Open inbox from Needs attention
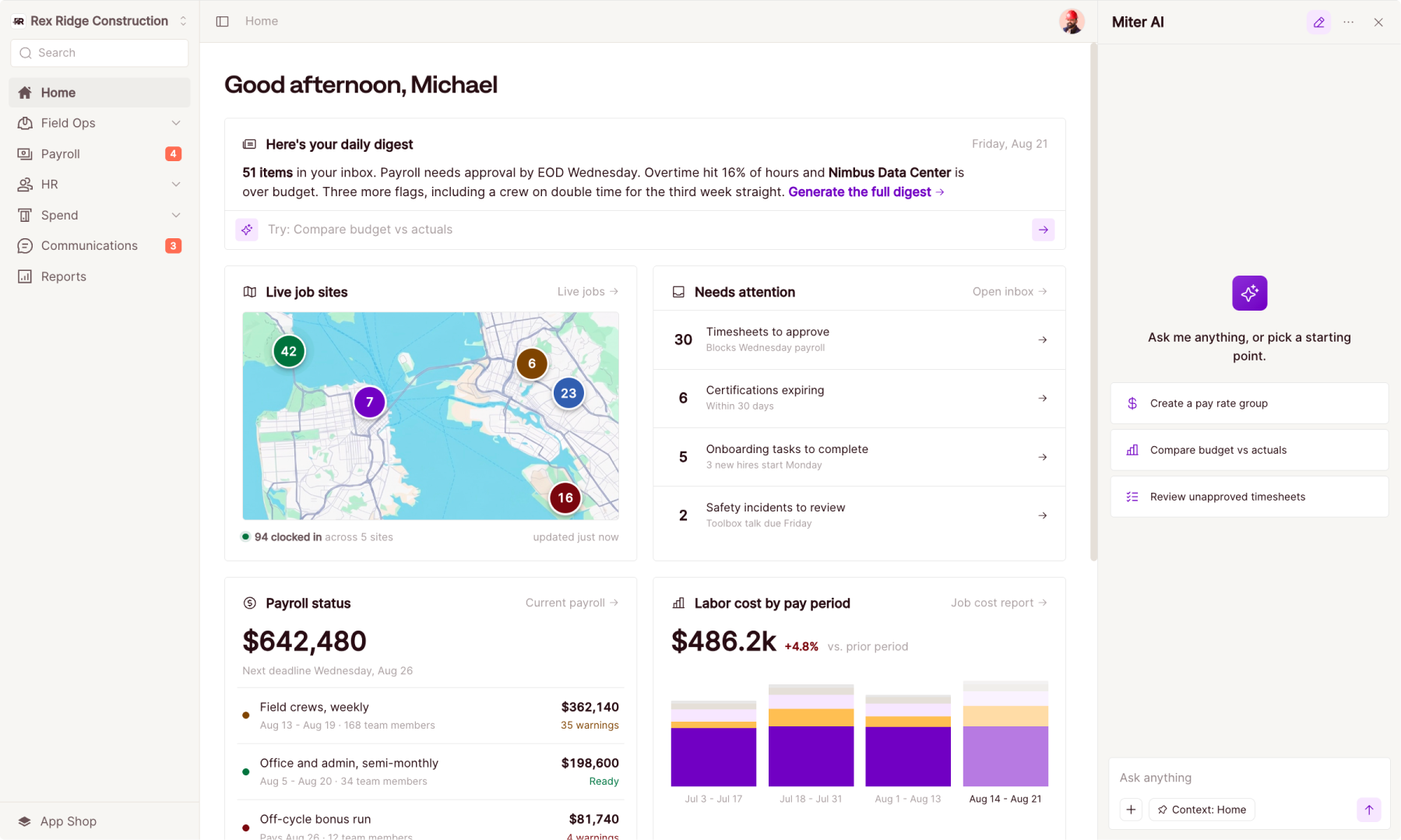This screenshot has height=840, width=1401. coord(1010,292)
